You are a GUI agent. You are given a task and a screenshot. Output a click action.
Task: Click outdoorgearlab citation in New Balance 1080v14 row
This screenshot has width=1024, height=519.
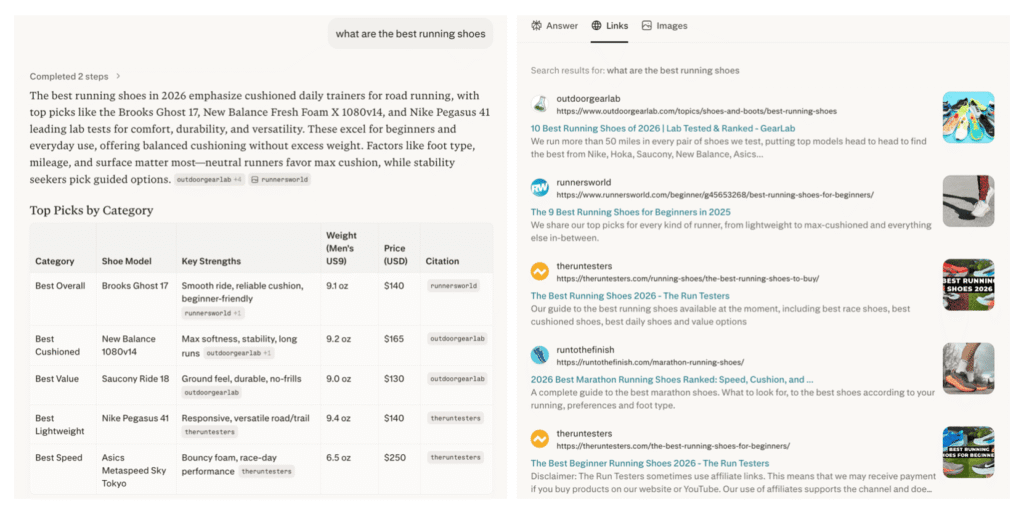click(458, 339)
